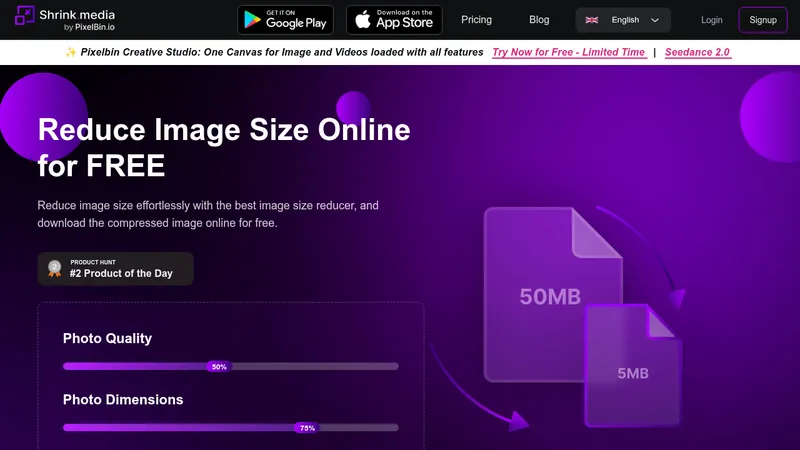Open the Google Play store badge

(x=286, y=20)
